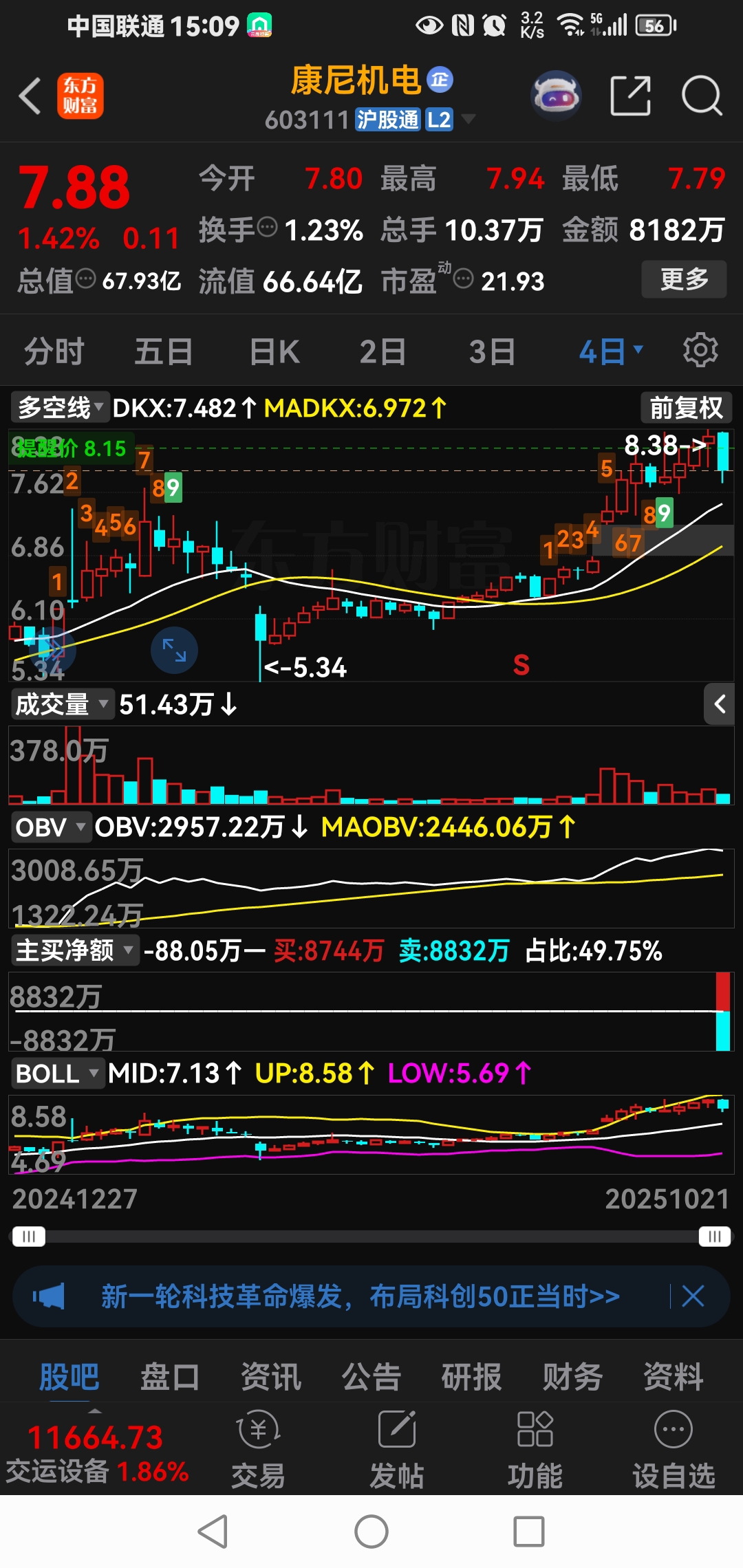Toggle 前复权 adjustment mode

click(686, 408)
